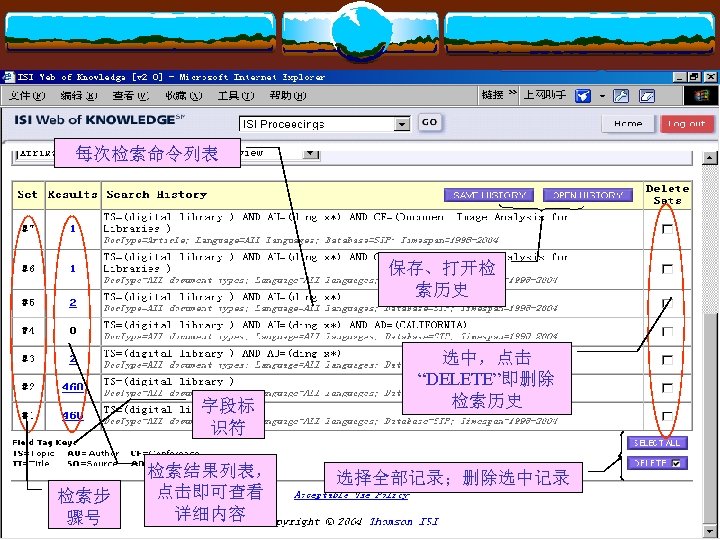Click the Search History column header
The image size is (720, 540).
click(157, 195)
